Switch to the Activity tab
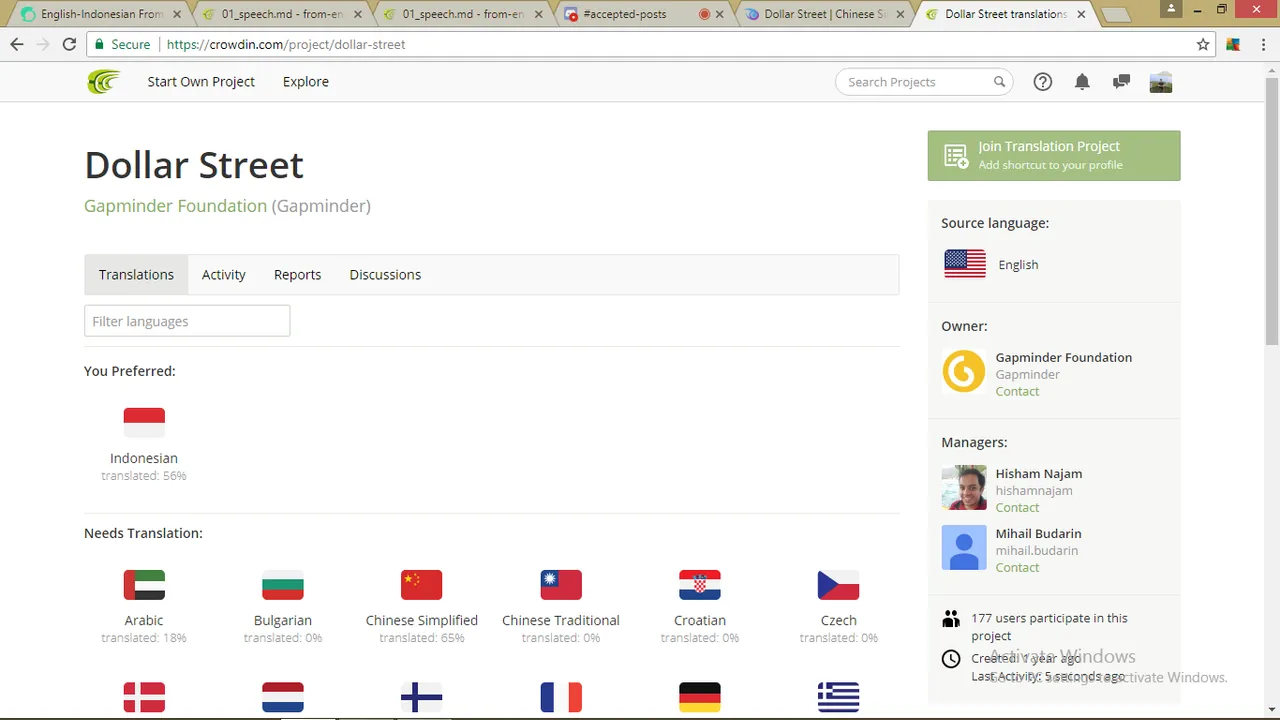Image resolution: width=1280 pixels, height=720 pixels. click(x=224, y=275)
